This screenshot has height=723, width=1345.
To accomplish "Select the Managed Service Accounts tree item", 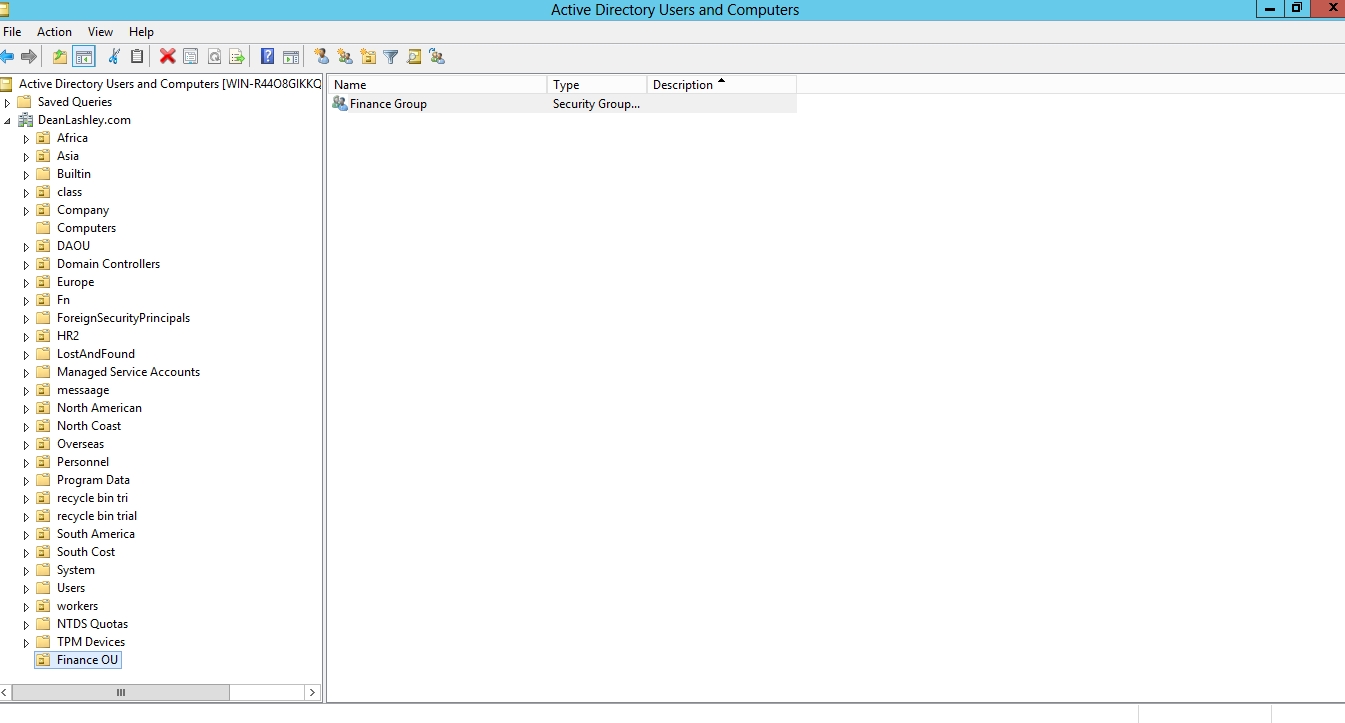I will point(128,372).
